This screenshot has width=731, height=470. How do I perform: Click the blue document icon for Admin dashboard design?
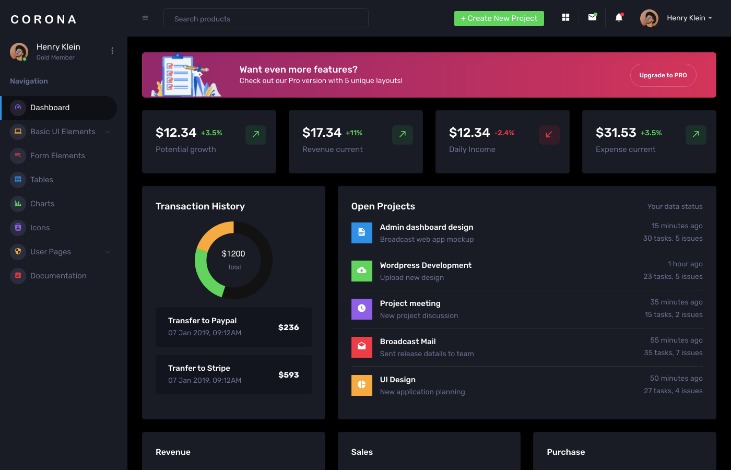tap(361, 232)
